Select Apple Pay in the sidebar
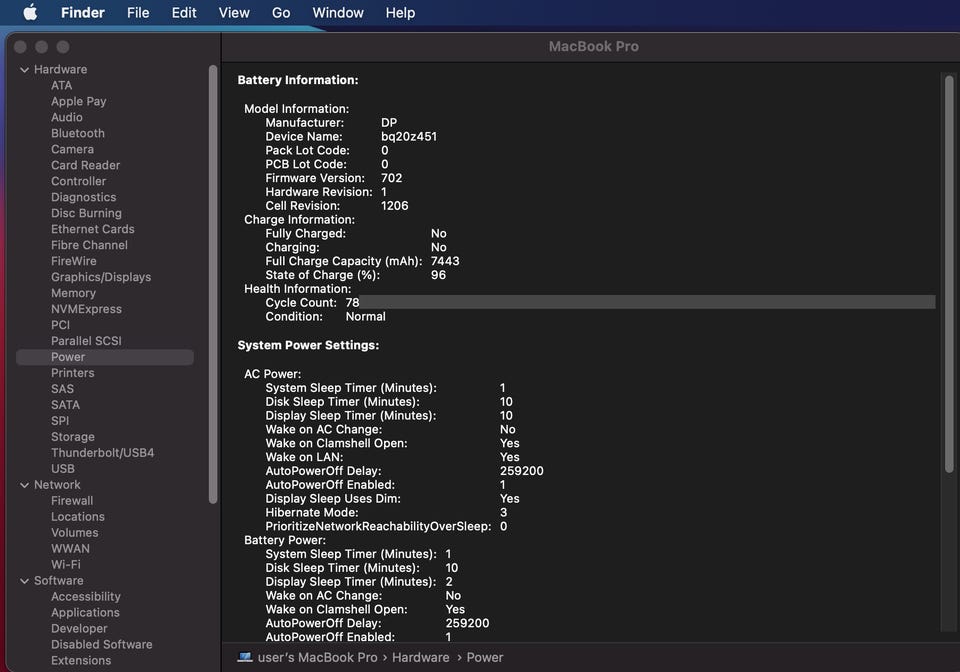 (x=78, y=102)
